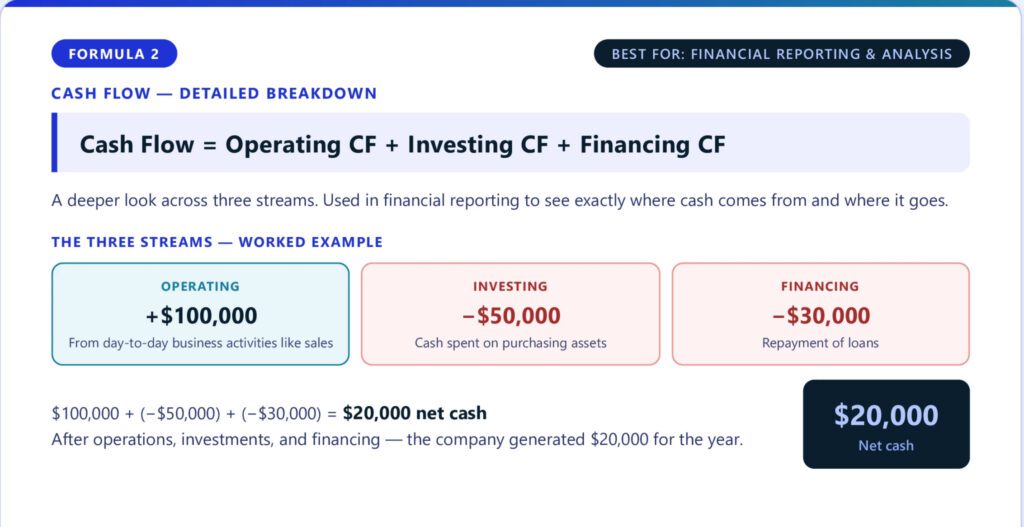
Task: Click the description paragraph about three streams
Action: (x=499, y=200)
